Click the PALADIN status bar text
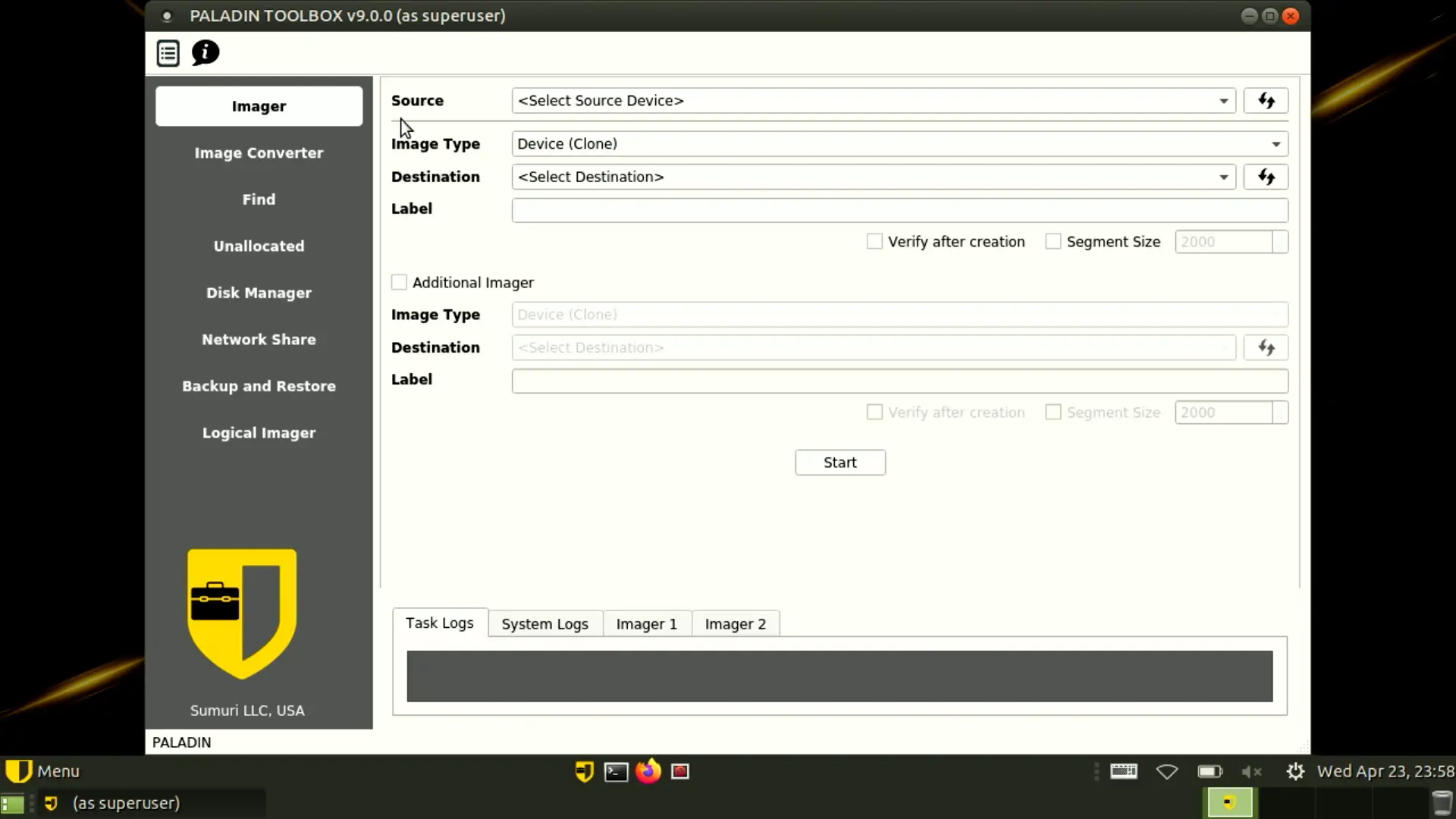The width and height of the screenshot is (1456, 819). pos(182,742)
